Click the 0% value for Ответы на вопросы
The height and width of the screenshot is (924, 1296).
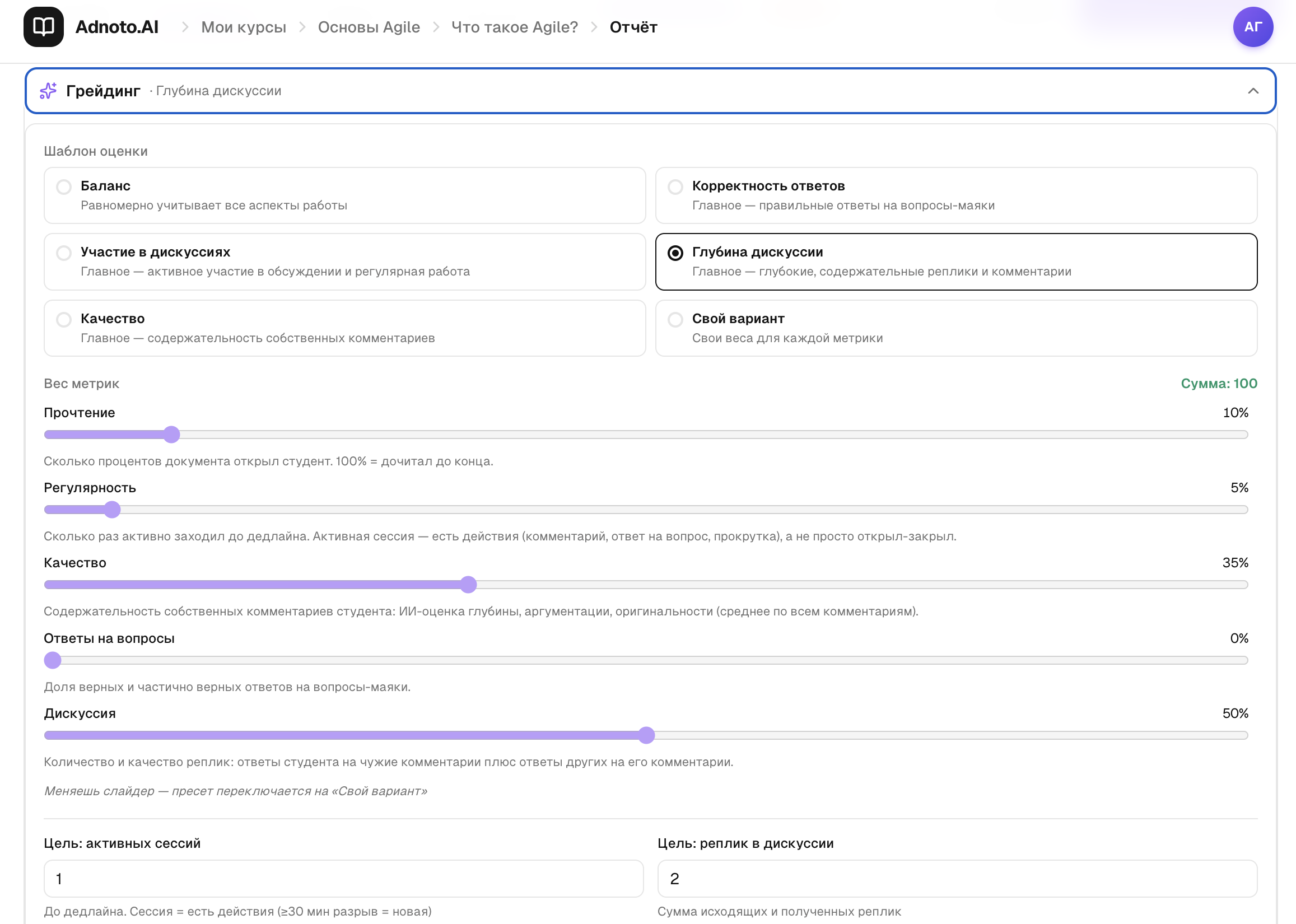point(1239,638)
